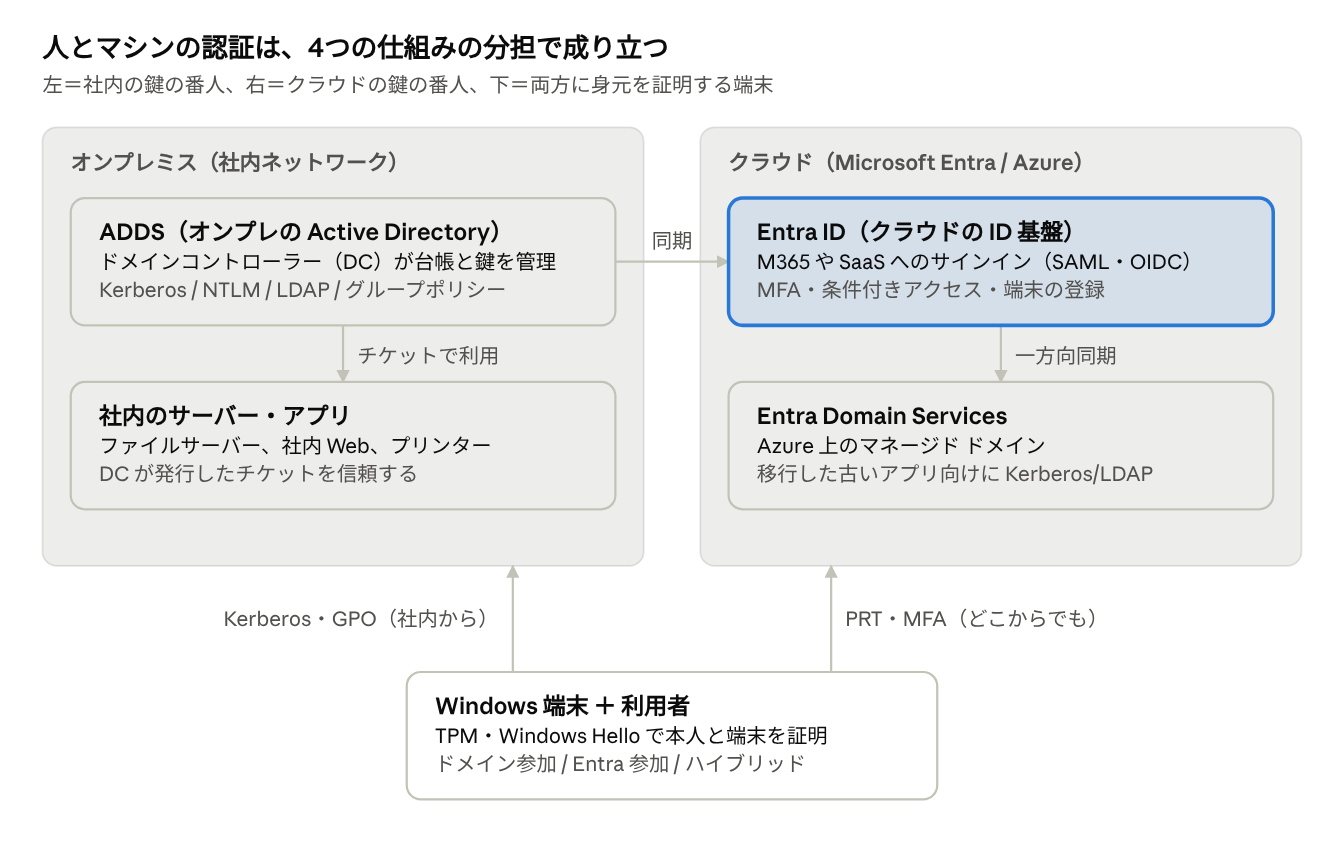
Task: Click the Kerberos / NTLM / LDAP text line
Action: (x=303, y=290)
